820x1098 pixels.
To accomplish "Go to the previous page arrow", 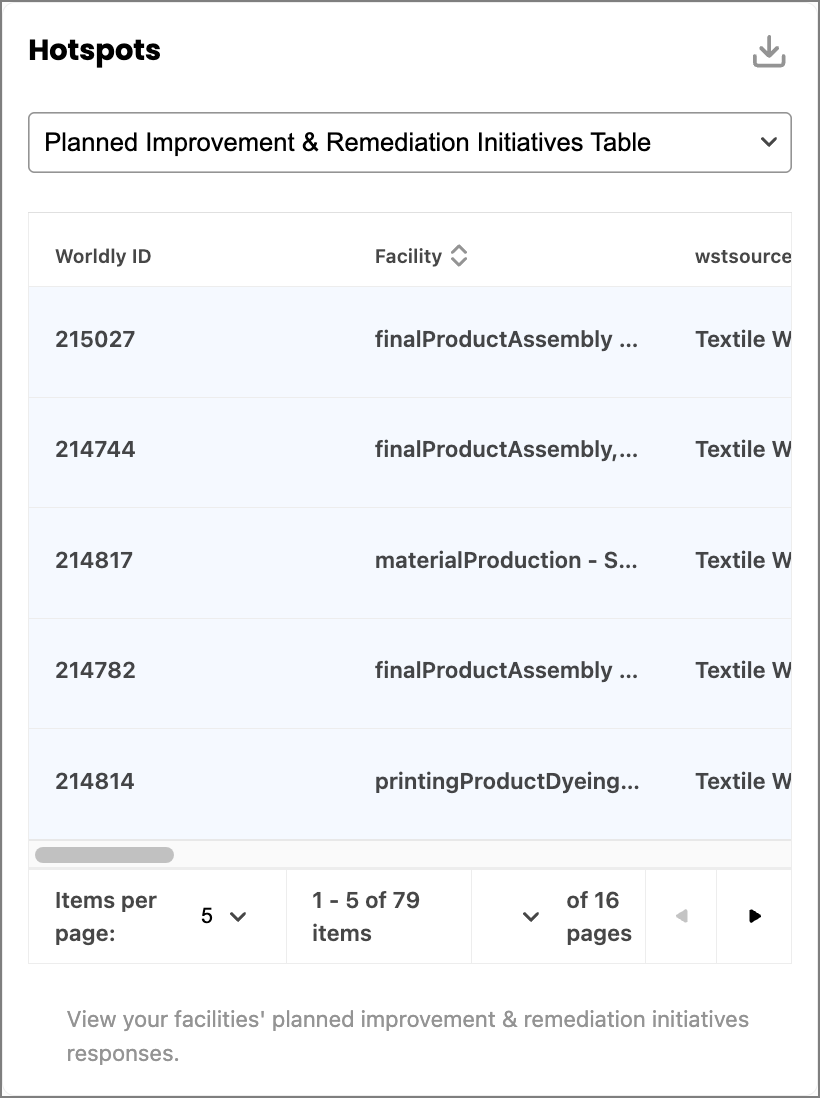I will coord(681,916).
